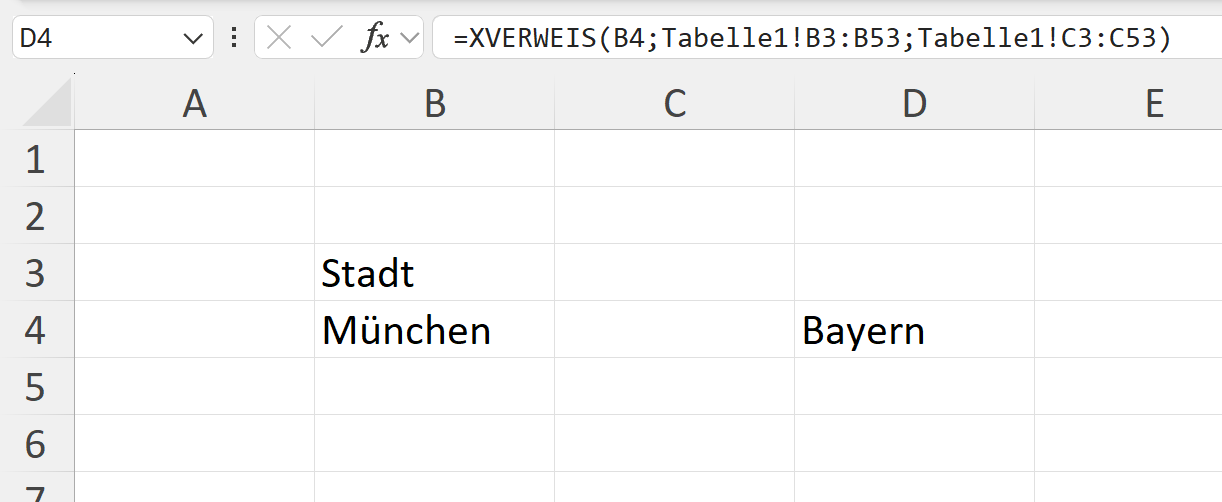Select column D header

point(915,103)
